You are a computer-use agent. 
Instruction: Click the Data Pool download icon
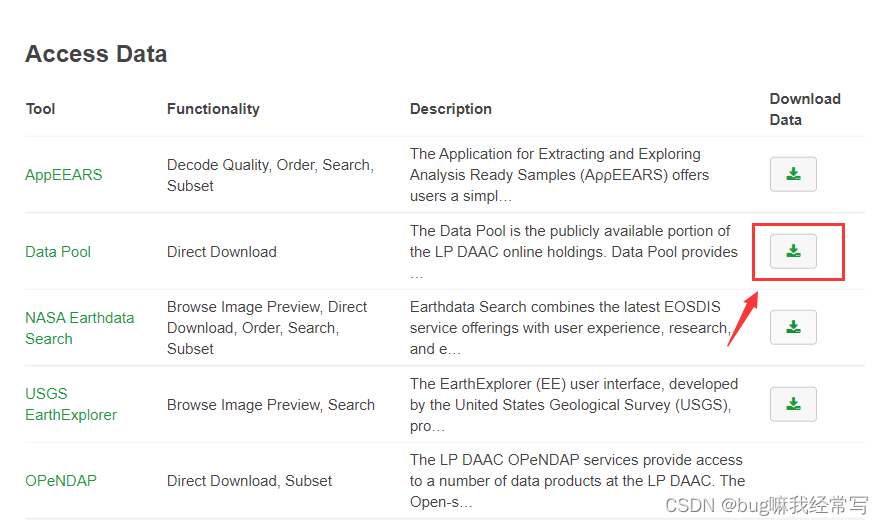click(793, 251)
